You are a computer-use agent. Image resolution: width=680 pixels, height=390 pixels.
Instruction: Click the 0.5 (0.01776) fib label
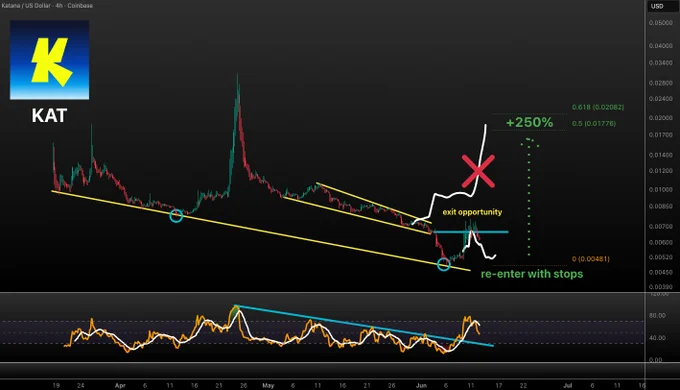coord(594,124)
